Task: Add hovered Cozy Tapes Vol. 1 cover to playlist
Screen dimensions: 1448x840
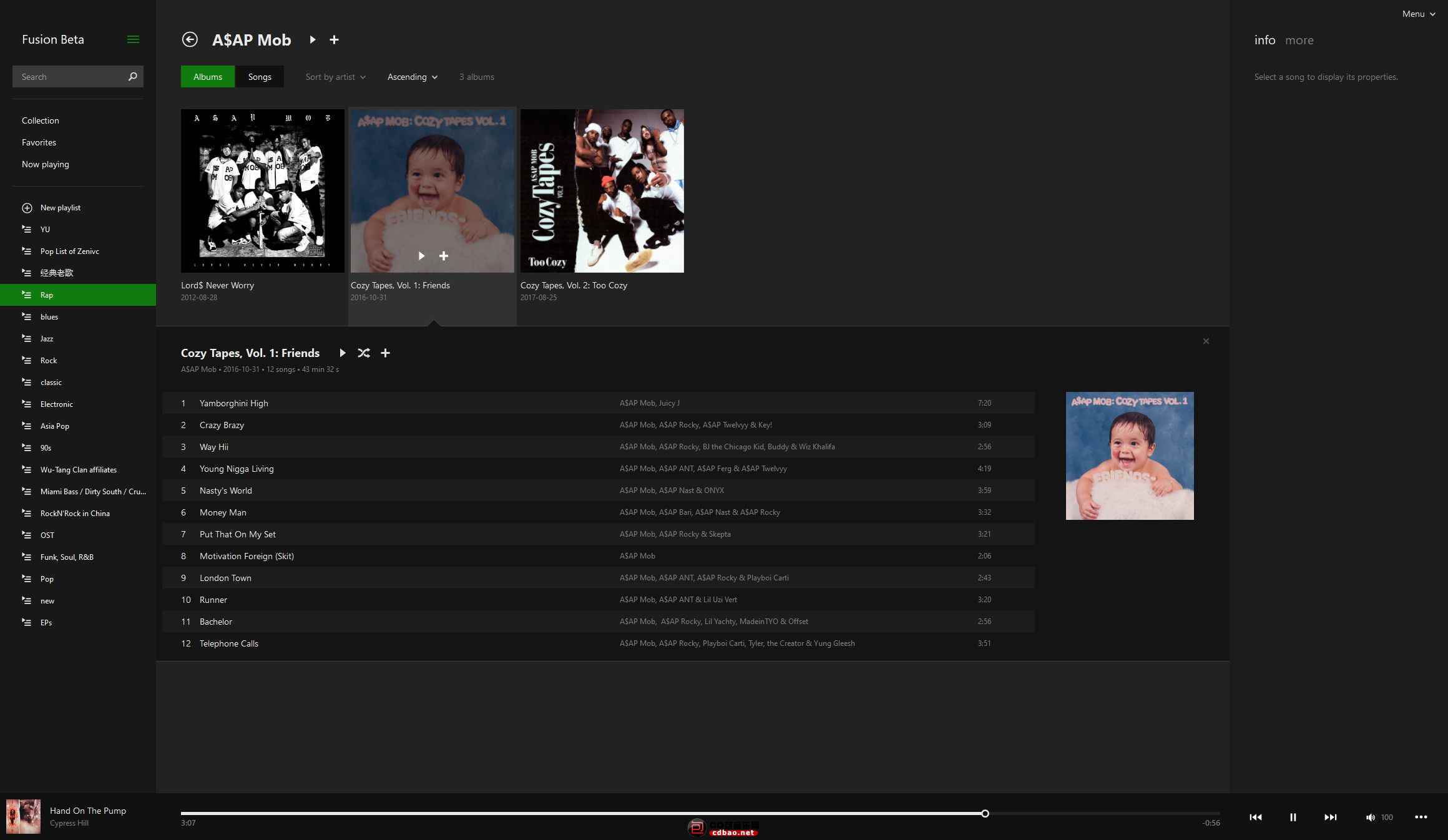Action: click(444, 256)
